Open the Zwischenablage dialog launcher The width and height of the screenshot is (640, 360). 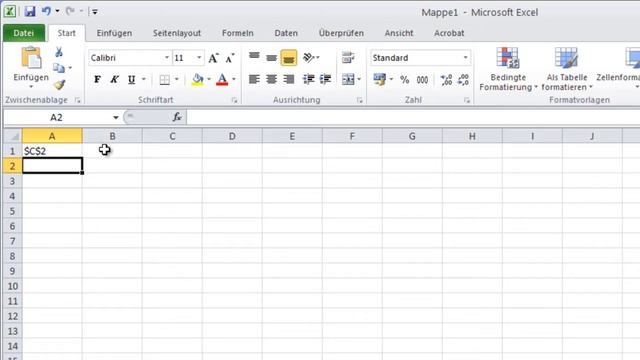click(78, 100)
